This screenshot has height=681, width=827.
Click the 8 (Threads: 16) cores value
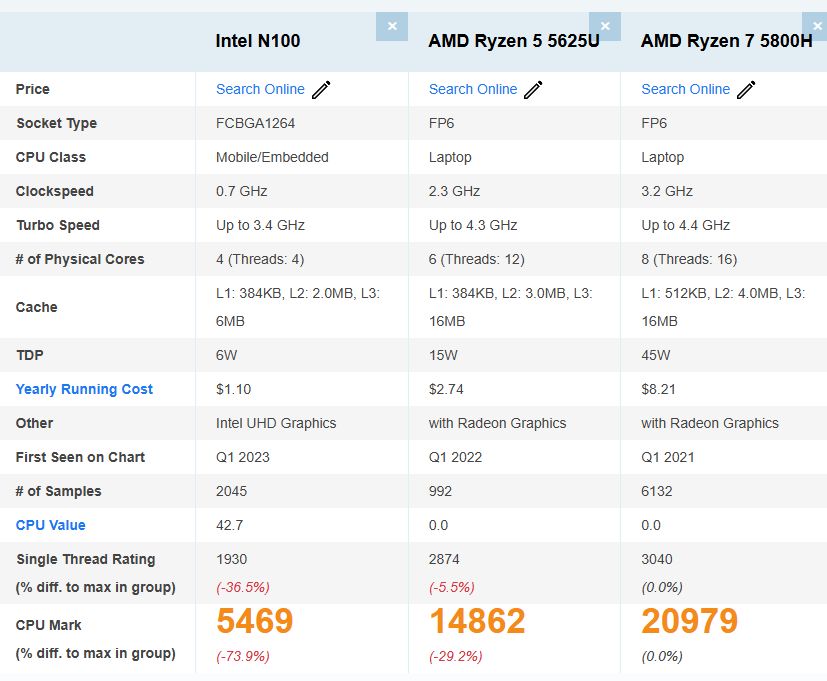(x=689, y=260)
